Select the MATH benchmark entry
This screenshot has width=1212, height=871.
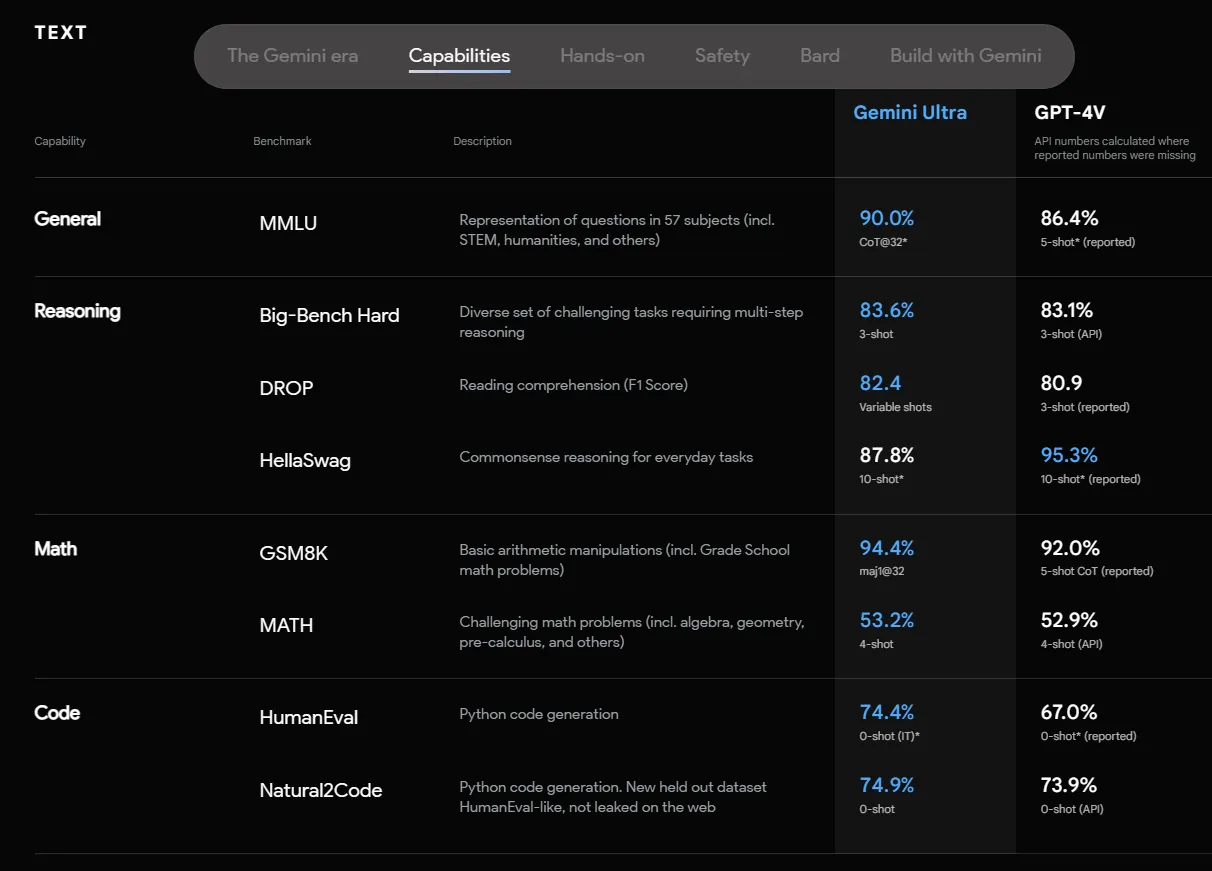coord(286,625)
